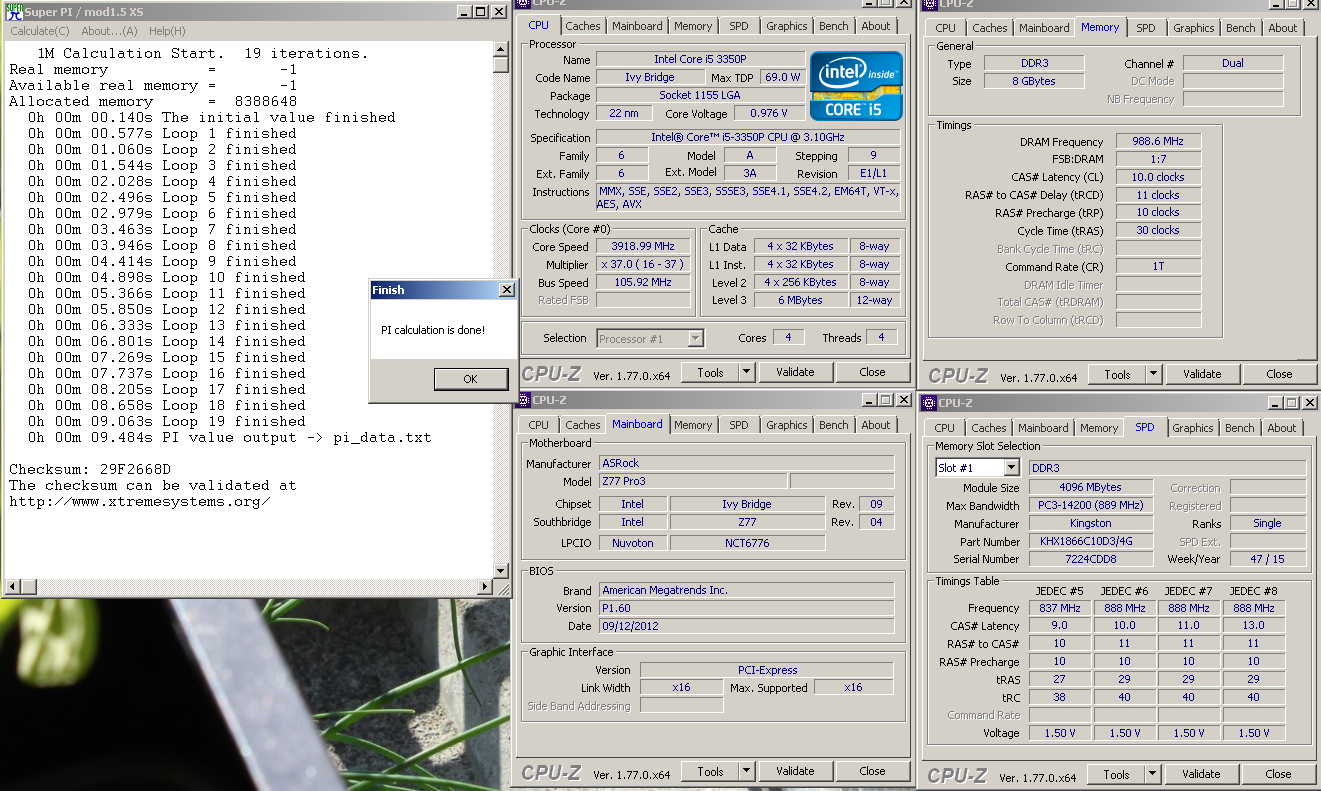The image size is (1321, 791).
Task: Open the About tab in the Mainboard window
Action: [x=876, y=425]
